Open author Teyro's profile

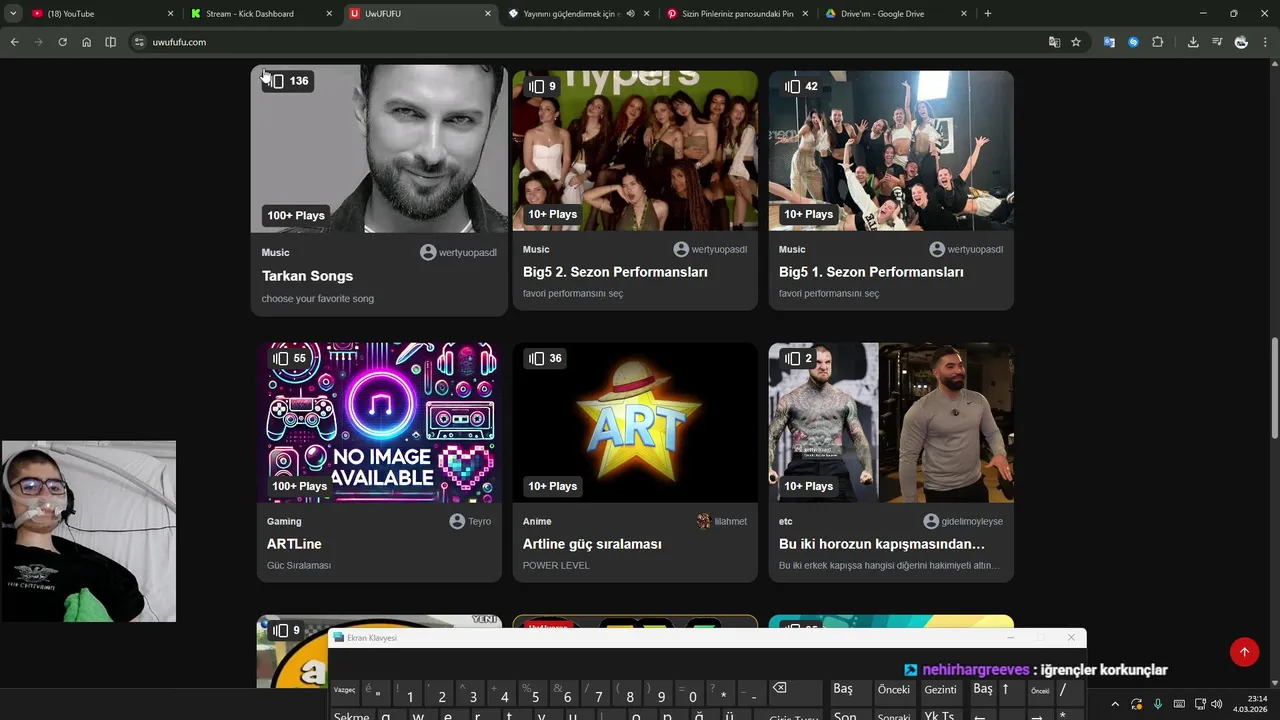(470, 521)
